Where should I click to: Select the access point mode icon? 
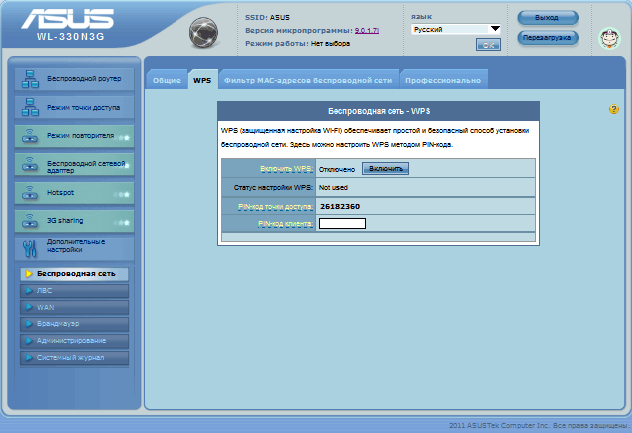pos(29,106)
